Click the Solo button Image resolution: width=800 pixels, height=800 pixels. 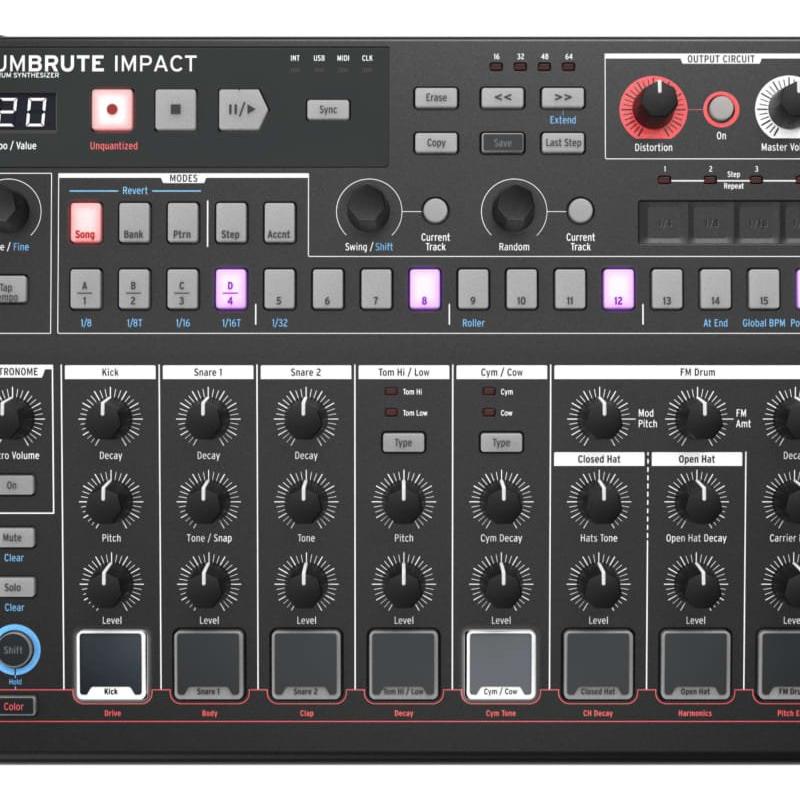(x=15, y=587)
